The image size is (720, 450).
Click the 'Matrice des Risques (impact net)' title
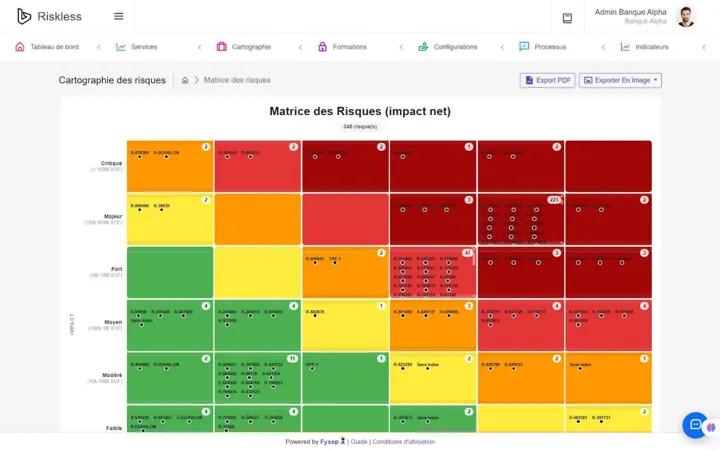click(x=360, y=111)
